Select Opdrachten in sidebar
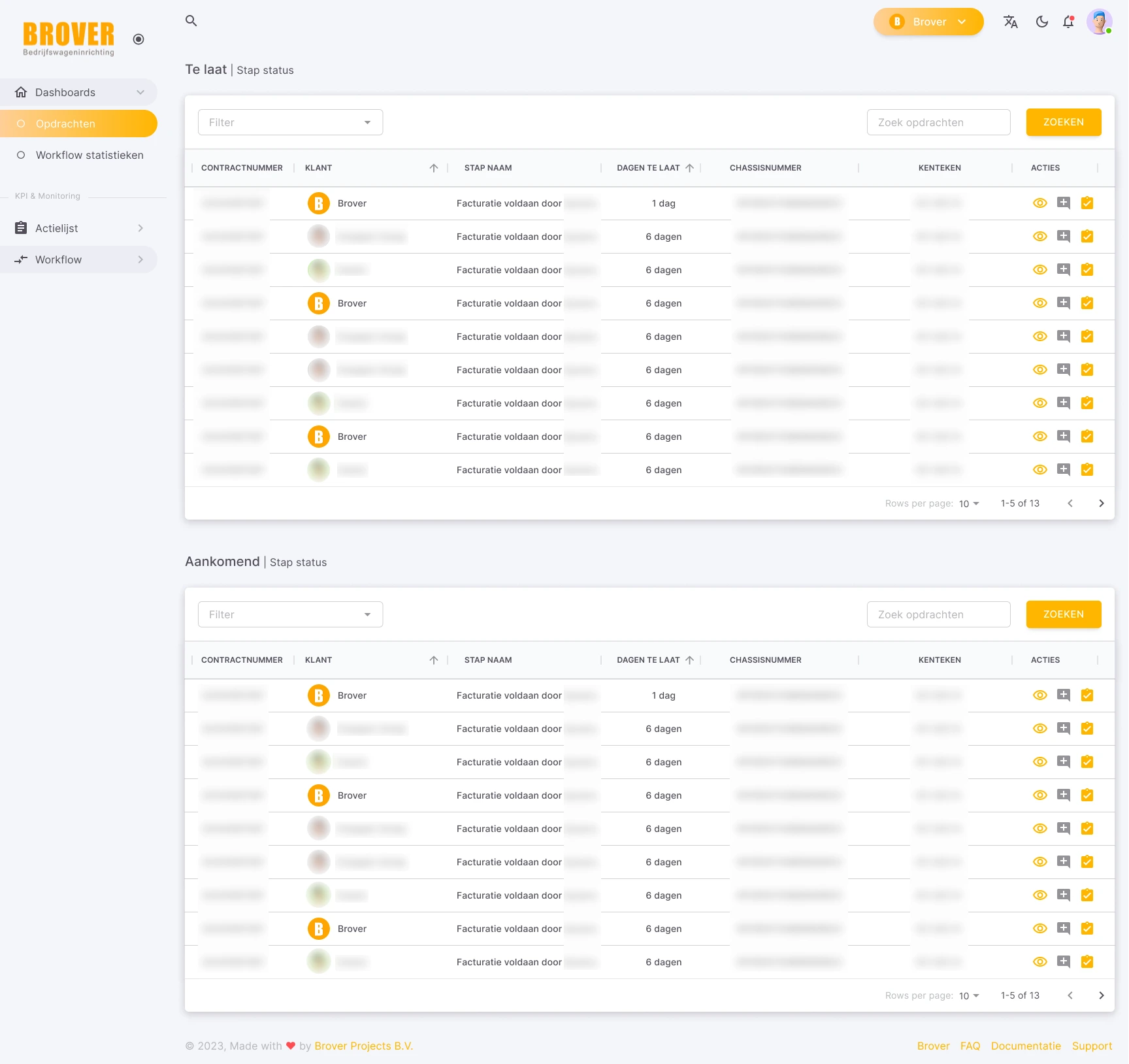Screen dimensions: 1129x1064 tap(78, 124)
